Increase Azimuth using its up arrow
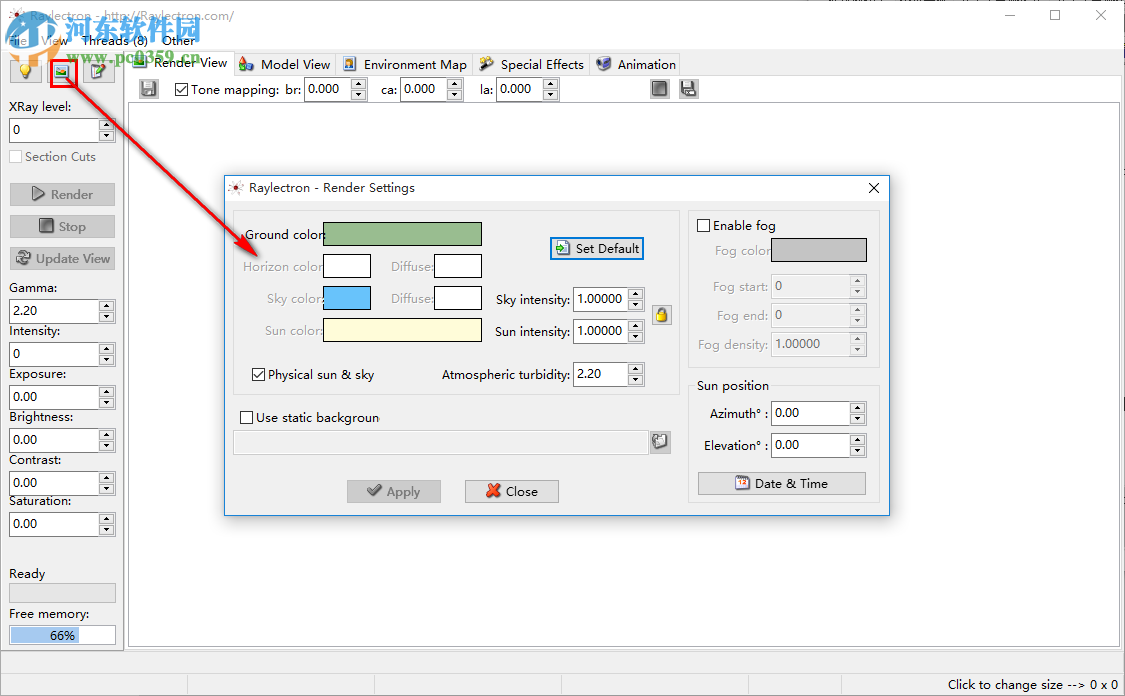Viewport: 1125px width, 696px height. [855, 407]
